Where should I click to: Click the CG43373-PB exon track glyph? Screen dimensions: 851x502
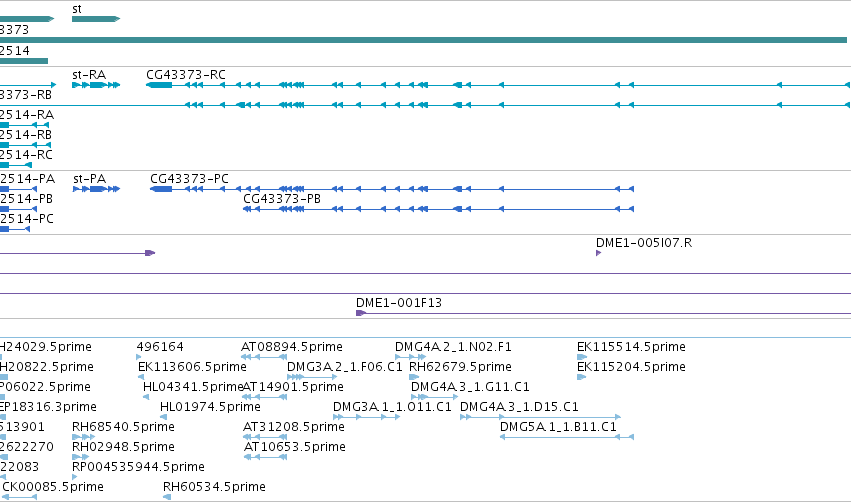point(439,209)
